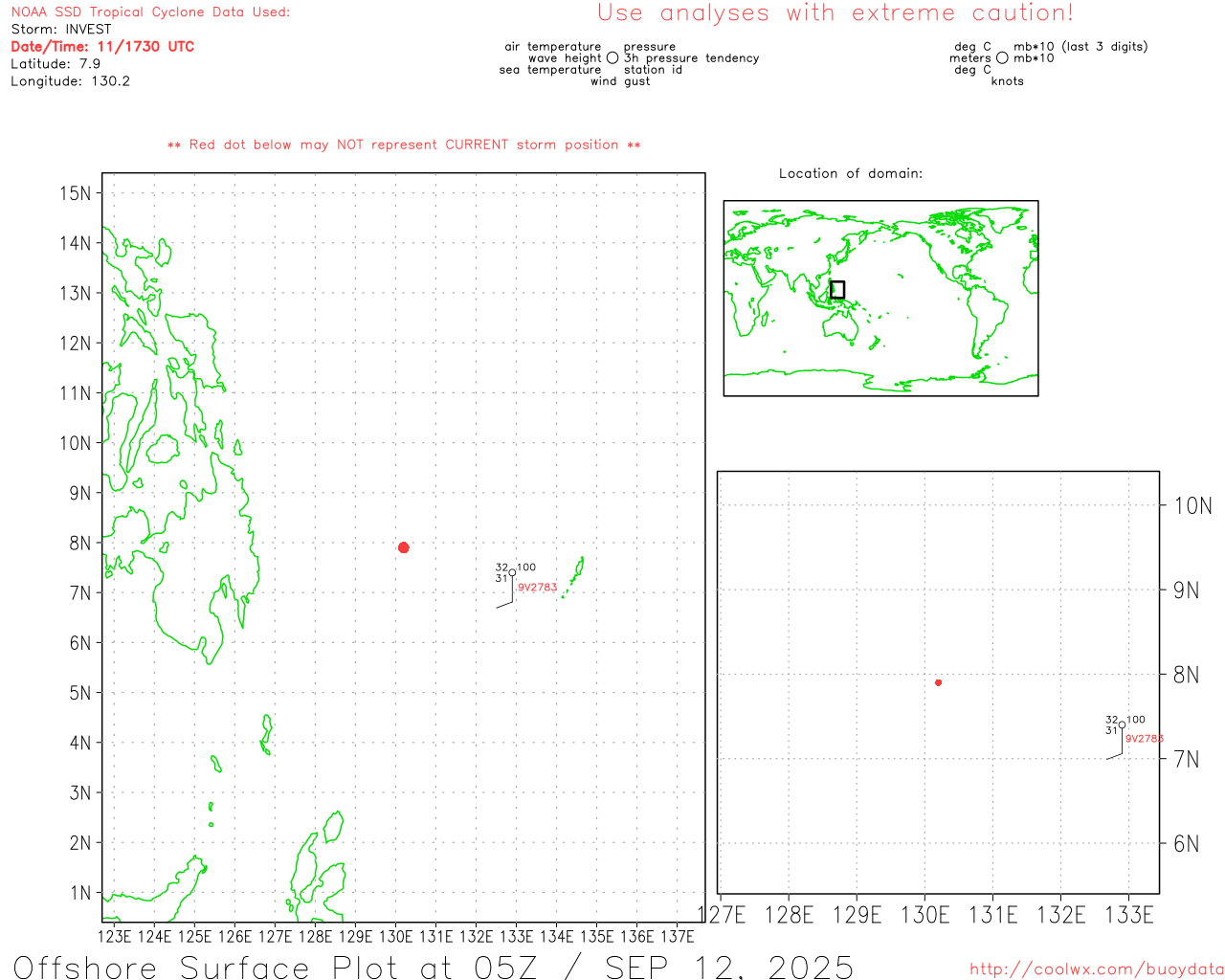
Task: Click 'Date/Time: 11/1730 UTC' text
Action: 102,47
